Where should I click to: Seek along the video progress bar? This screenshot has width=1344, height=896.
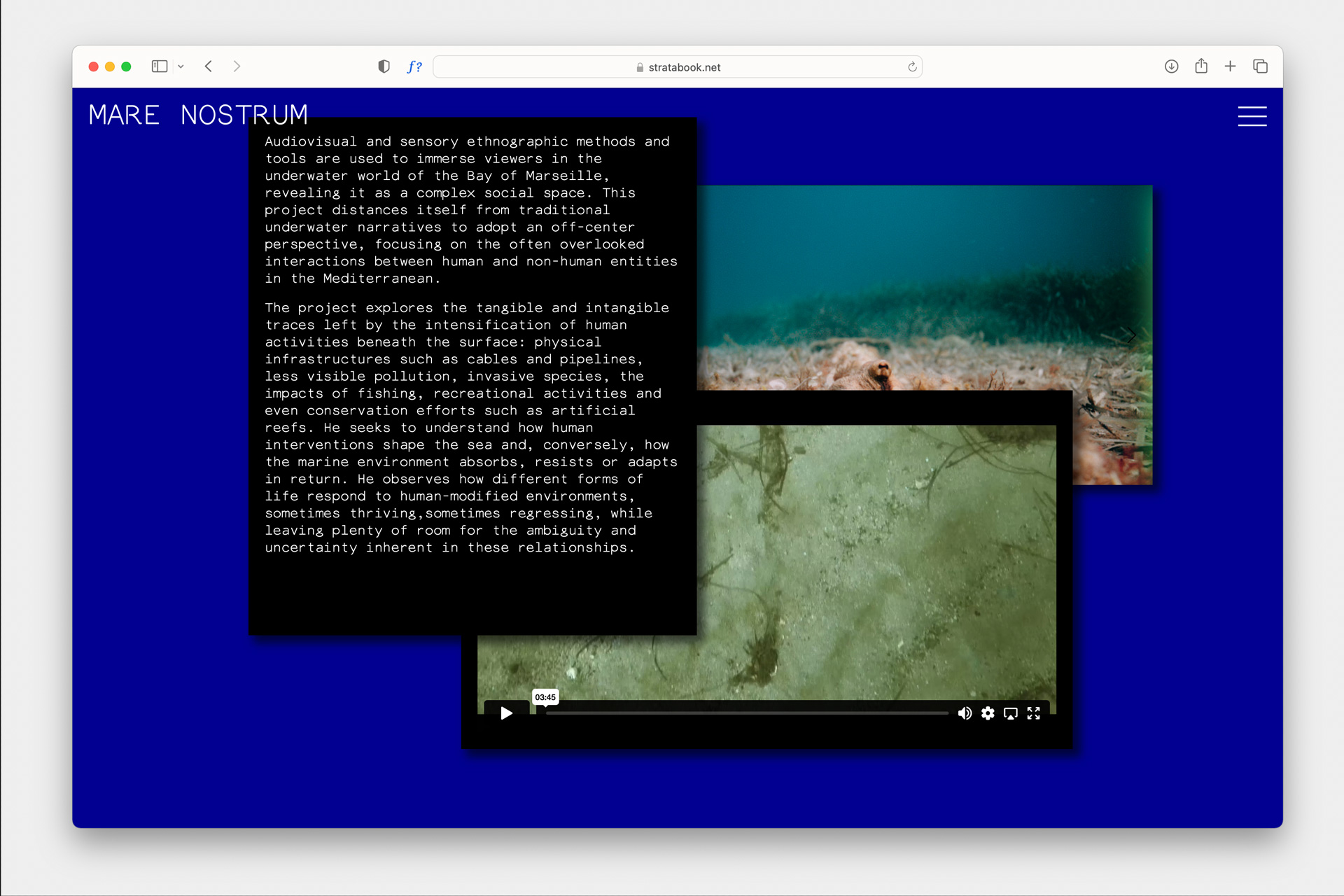point(746,713)
